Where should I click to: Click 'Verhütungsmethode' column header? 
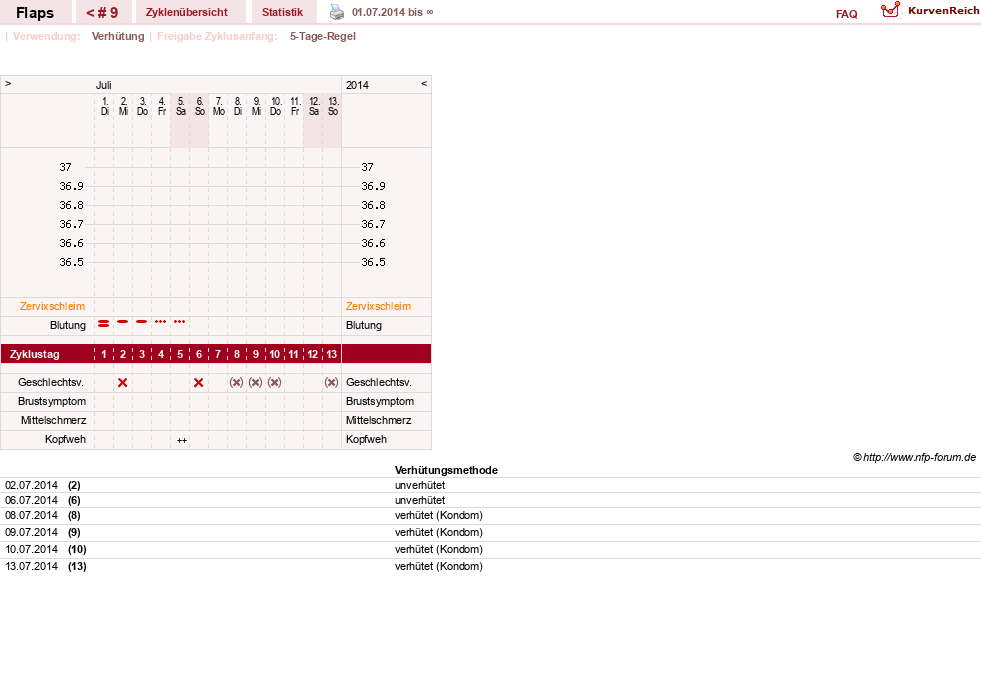[446, 470]
